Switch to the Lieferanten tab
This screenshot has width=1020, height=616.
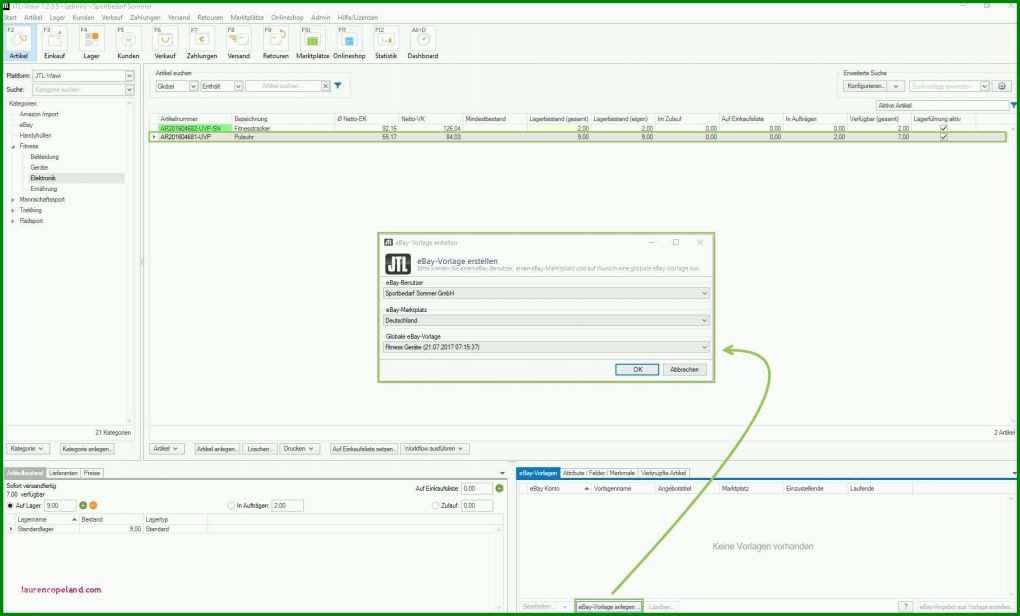tap(64, 473)
